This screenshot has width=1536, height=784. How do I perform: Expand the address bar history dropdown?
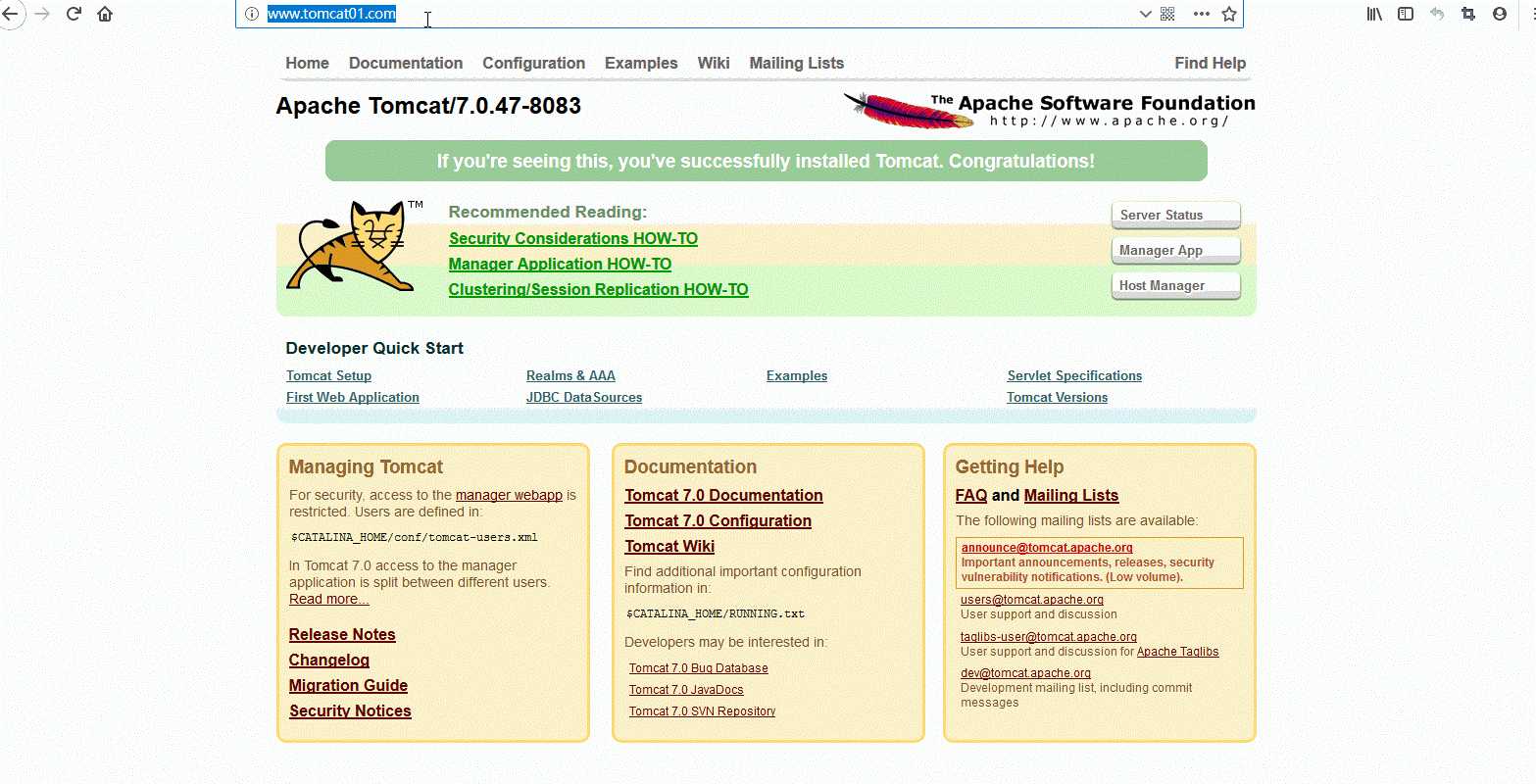(1145, 14)
